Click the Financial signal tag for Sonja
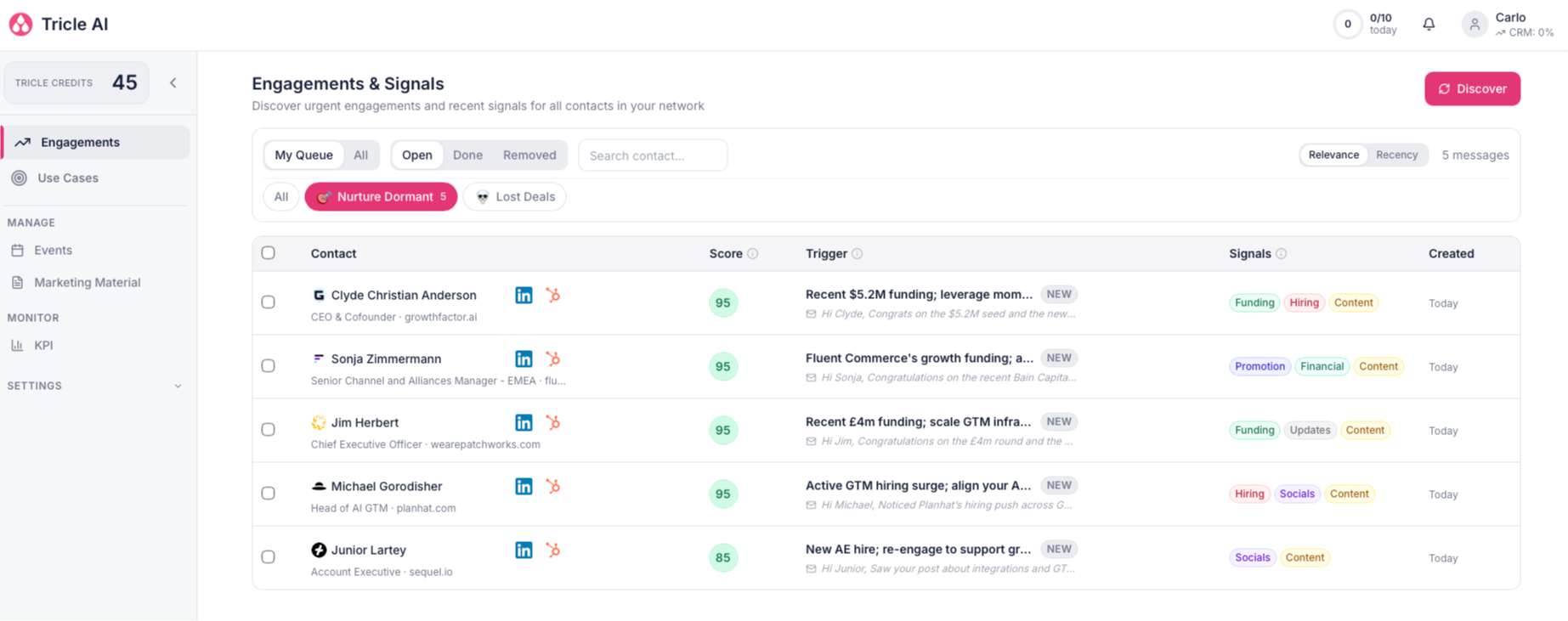This screenshot has height=621, width=1568. click(1322, 367)
